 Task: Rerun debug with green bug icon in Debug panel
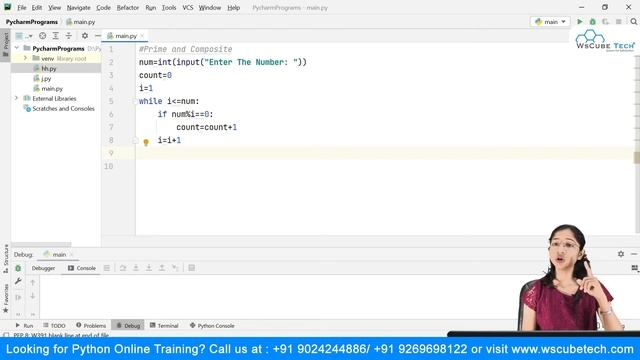pos(18,268)
